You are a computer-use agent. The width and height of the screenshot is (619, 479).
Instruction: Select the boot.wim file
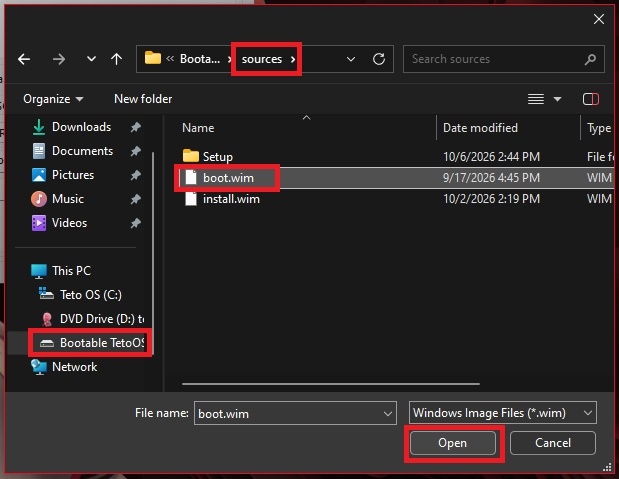(x=228, y=178)
